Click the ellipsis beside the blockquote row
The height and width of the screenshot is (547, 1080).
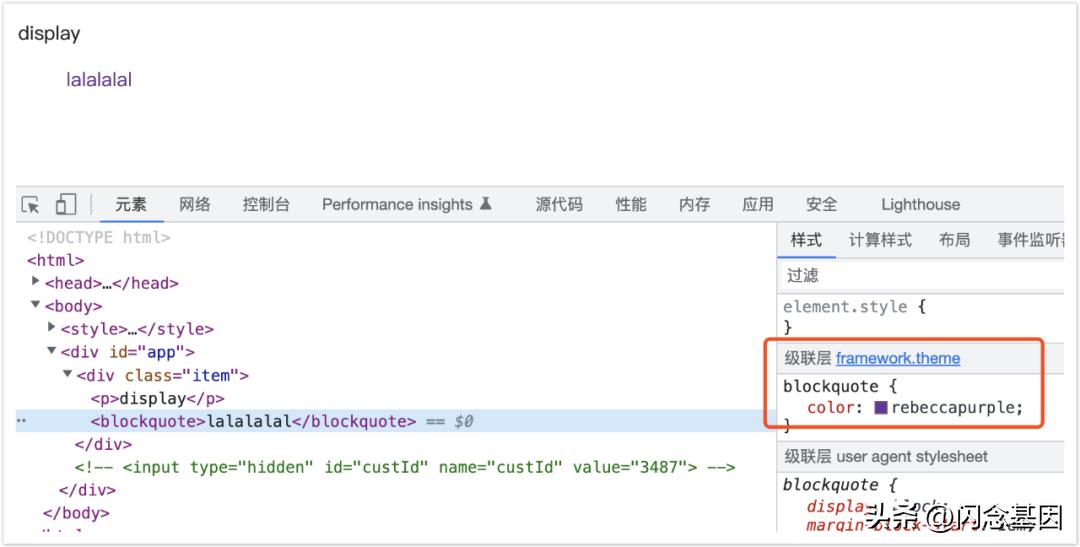click(21, 420)
